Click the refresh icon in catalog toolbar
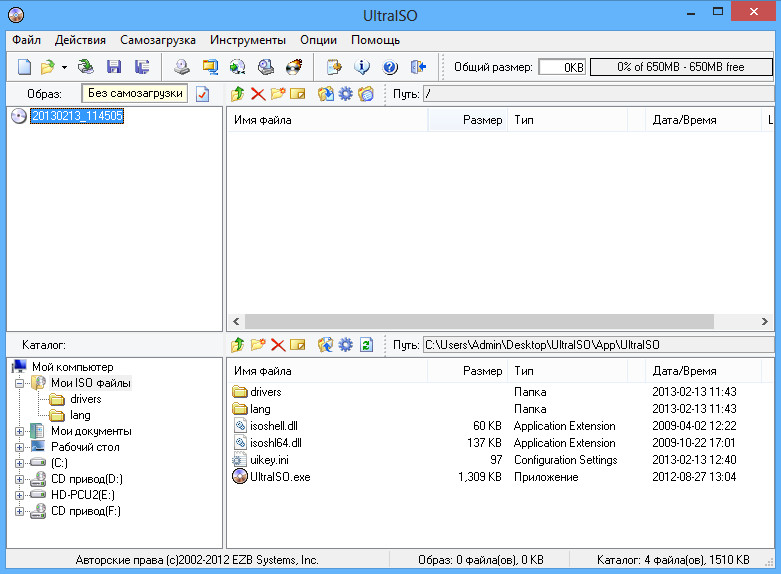 [366, 345]
